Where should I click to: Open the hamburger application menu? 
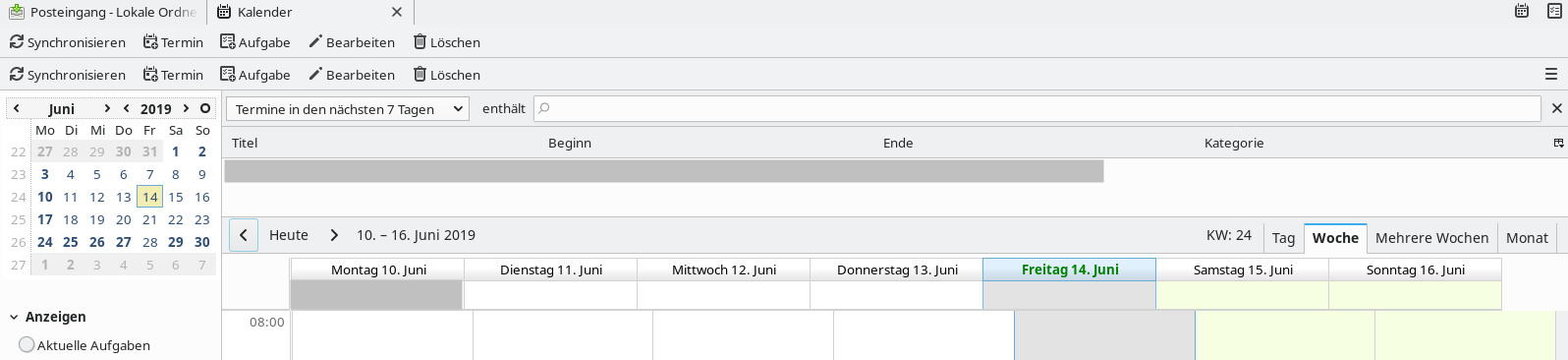1551,75
